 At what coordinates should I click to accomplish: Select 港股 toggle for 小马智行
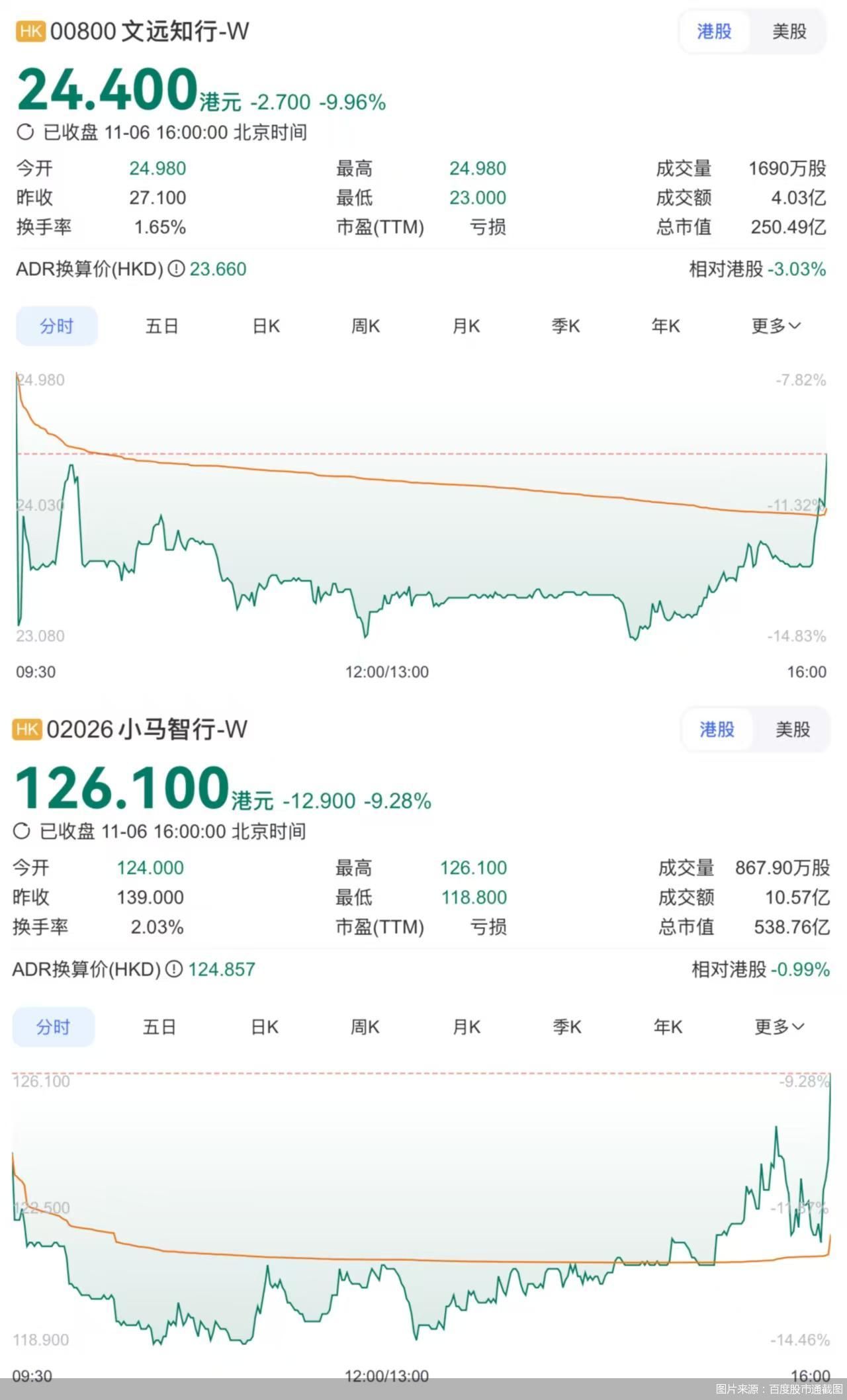point(717,730)
